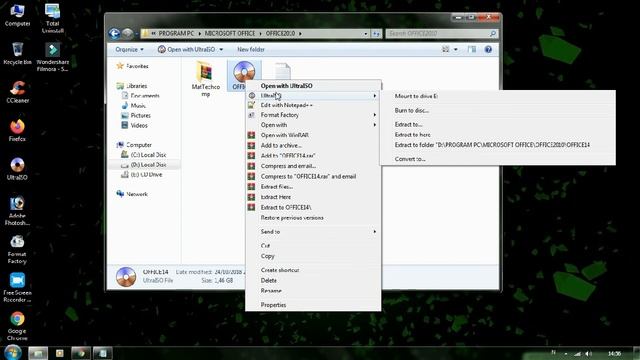
Task: Launch Firefox from the desktop
Action: pyautogui.click(x=17, y=130)
